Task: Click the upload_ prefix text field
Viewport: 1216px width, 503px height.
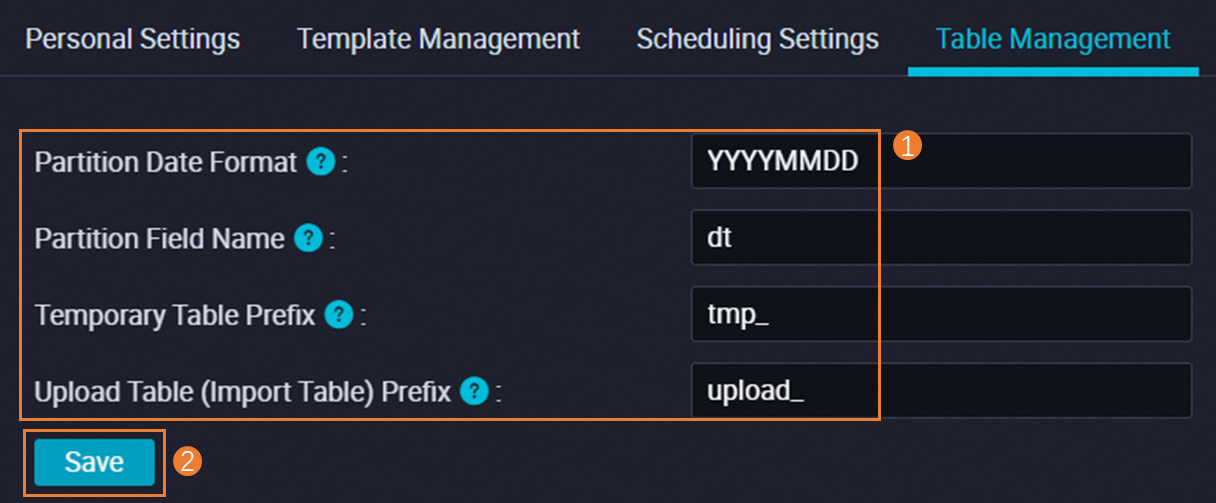Action: click(x=940, y=391)
